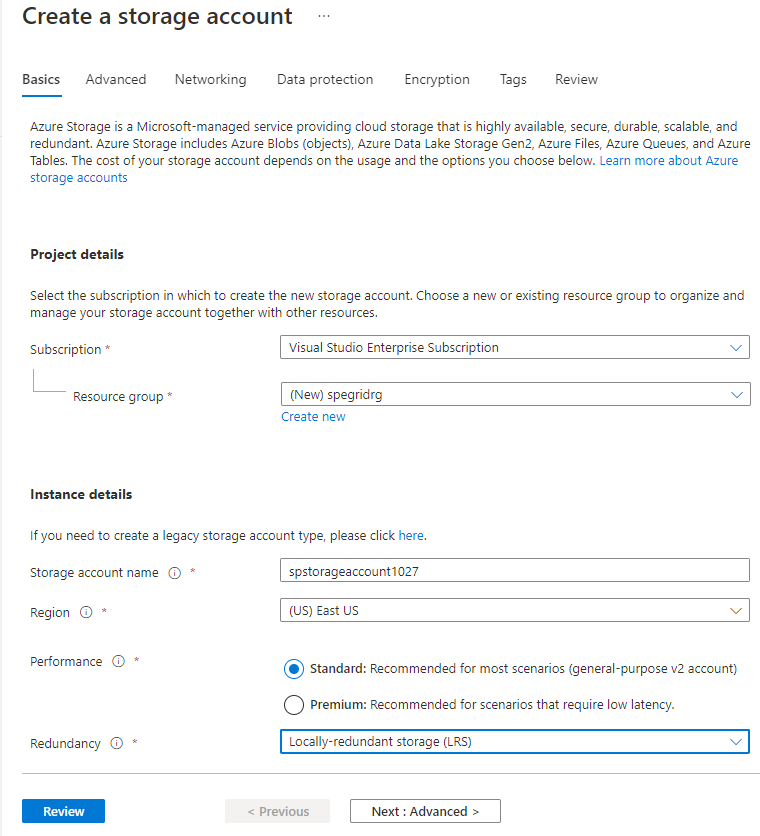
Task: Click the Region info icon
Action: (x=86, y=612)
